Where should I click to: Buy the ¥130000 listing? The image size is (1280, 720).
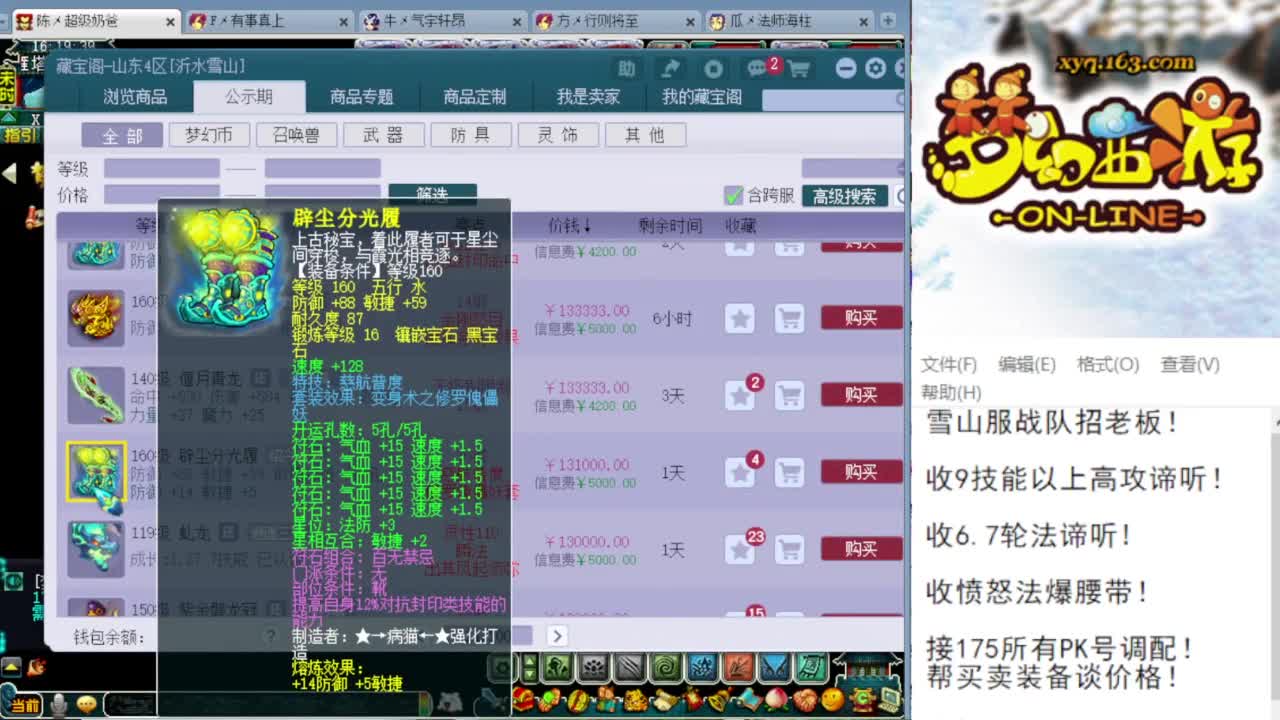[861, 548]
